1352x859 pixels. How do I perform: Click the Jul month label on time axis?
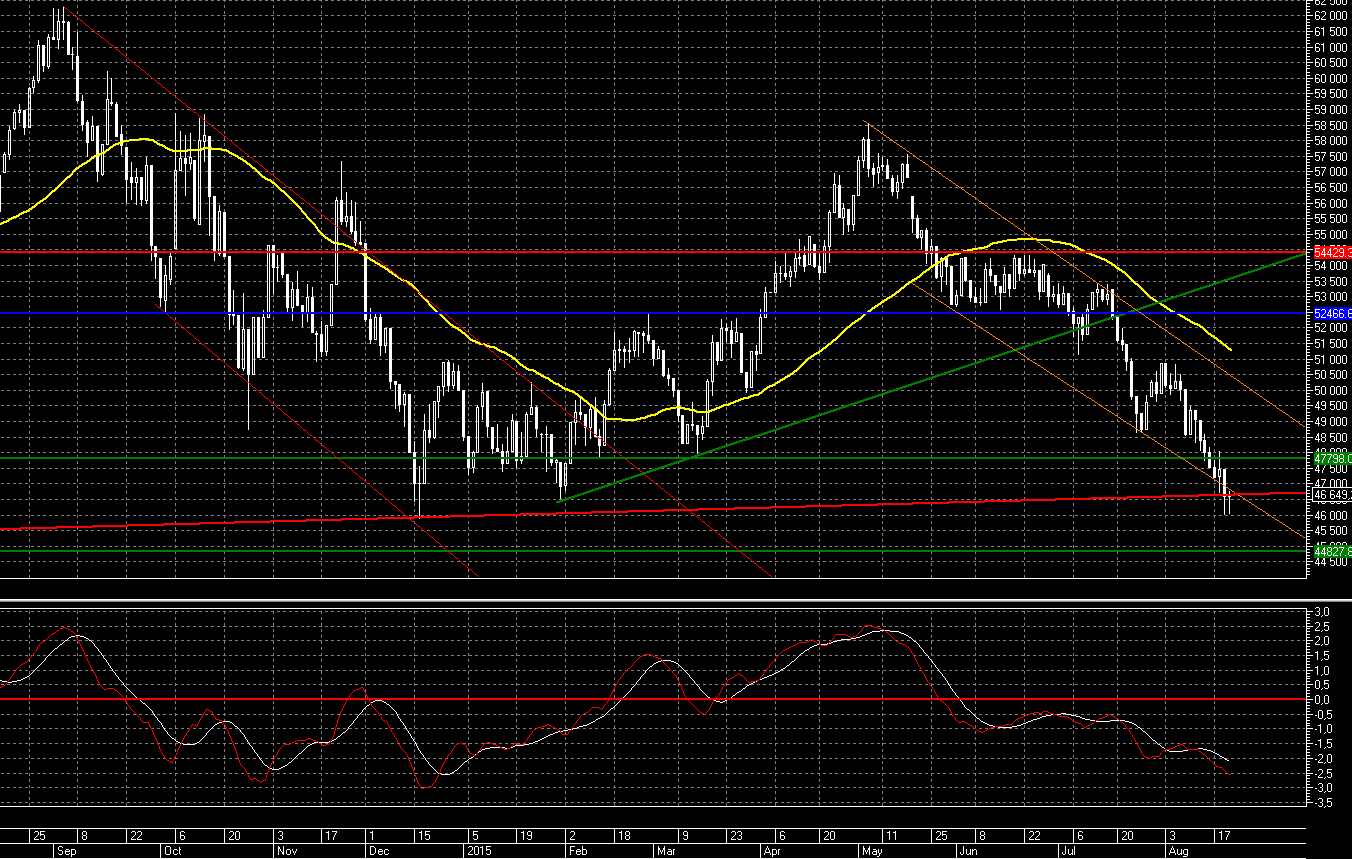1069,850
